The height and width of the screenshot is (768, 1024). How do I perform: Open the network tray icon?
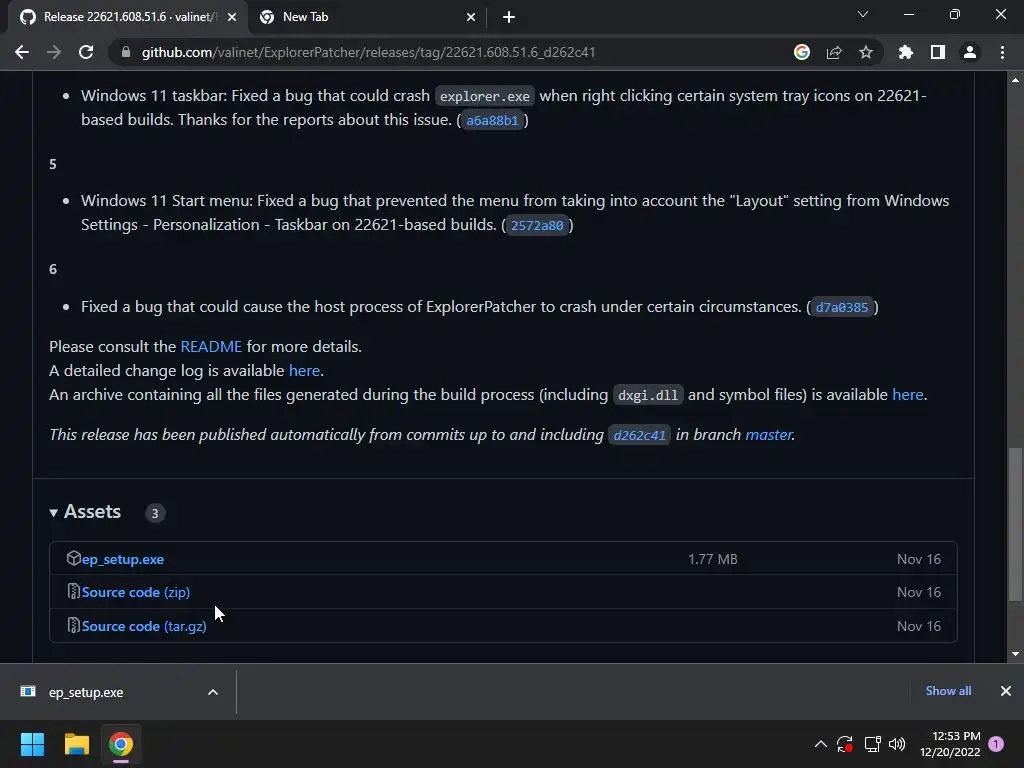tap(872, 744)
